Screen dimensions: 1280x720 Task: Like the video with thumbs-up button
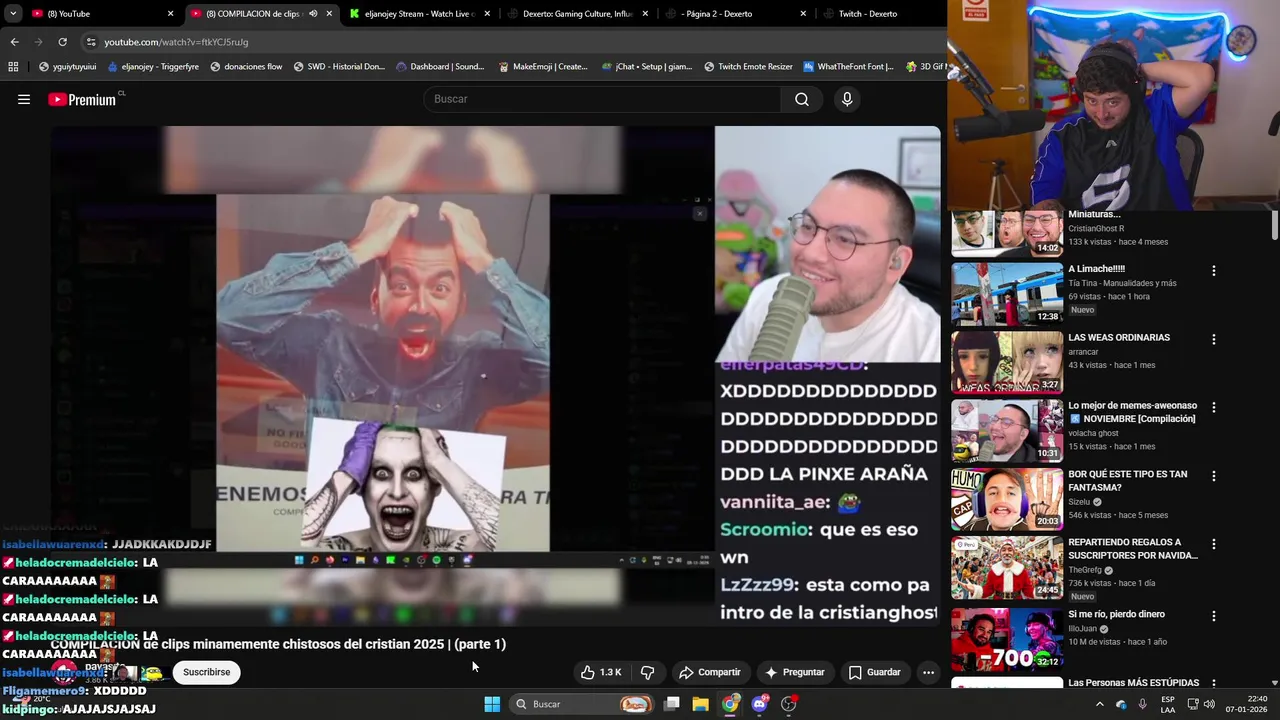[601, 672]
